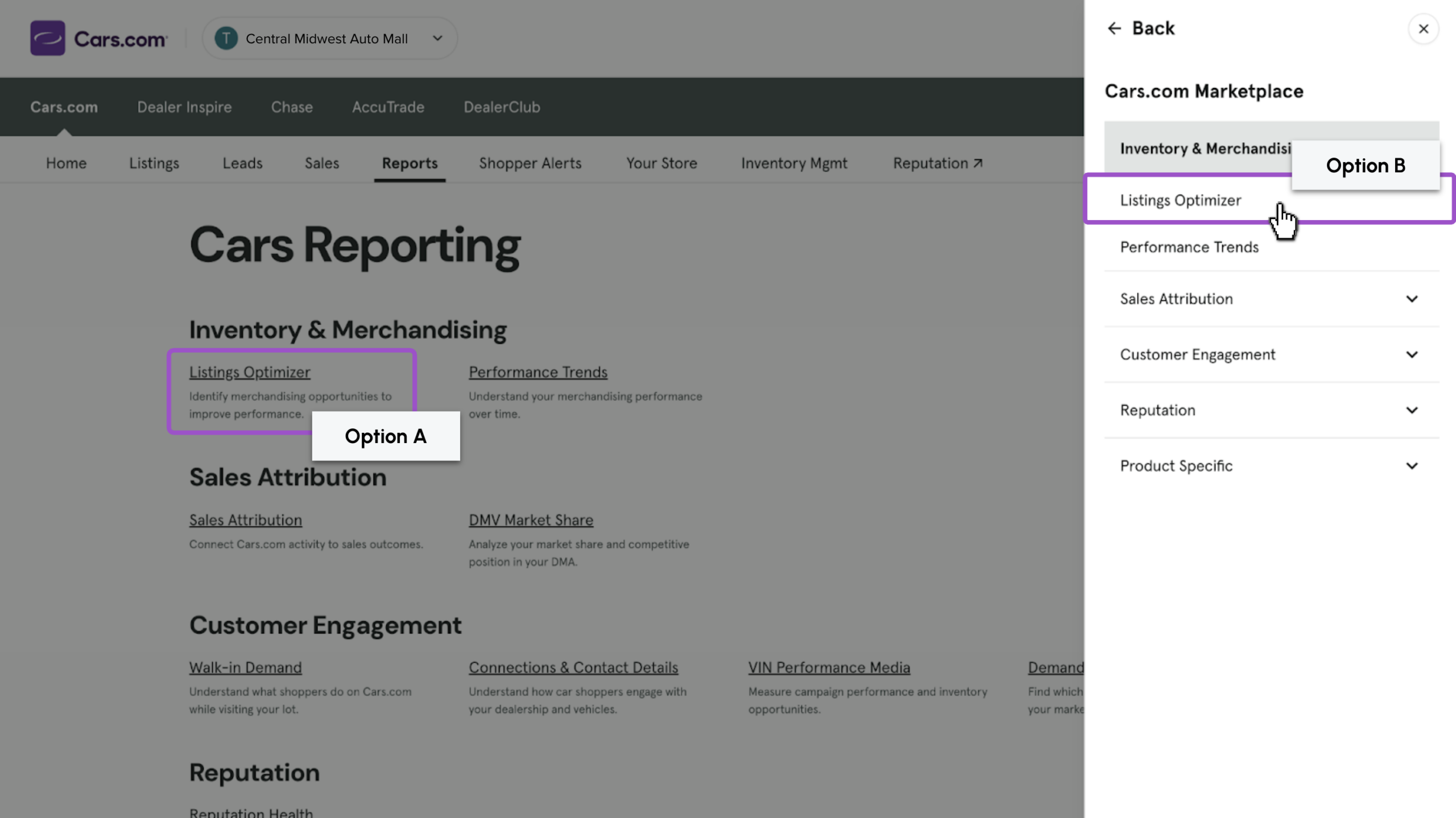Expand Customer Engagement in side panel

[1272, 355]
